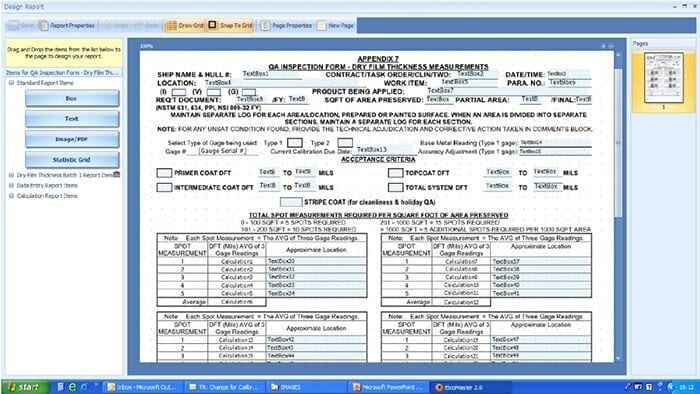The image size is (700, 394).
Task: Check the Topcoat DFT box
Action: coord(396,173)
